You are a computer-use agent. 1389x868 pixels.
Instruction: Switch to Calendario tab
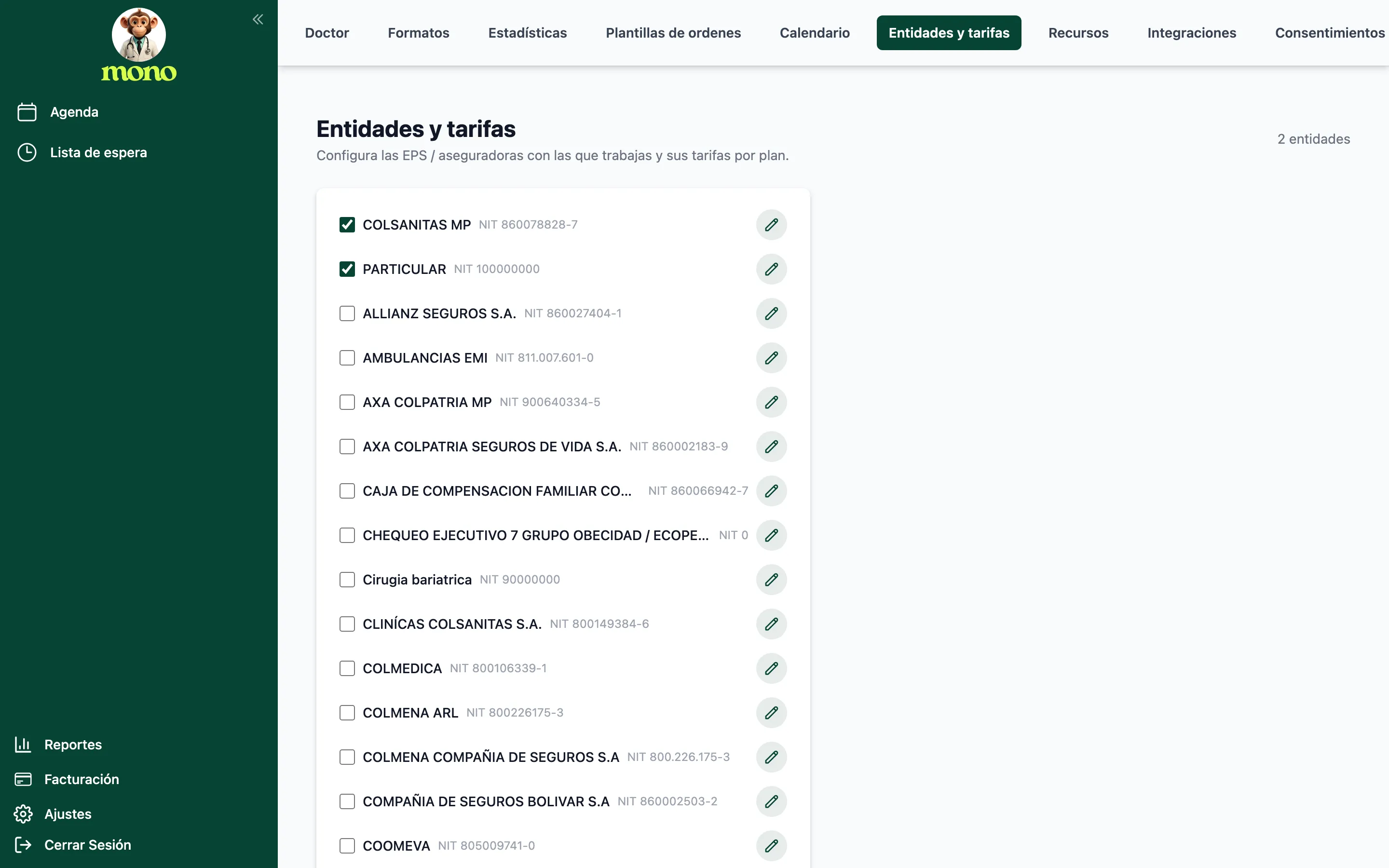[x=815, y=33]
